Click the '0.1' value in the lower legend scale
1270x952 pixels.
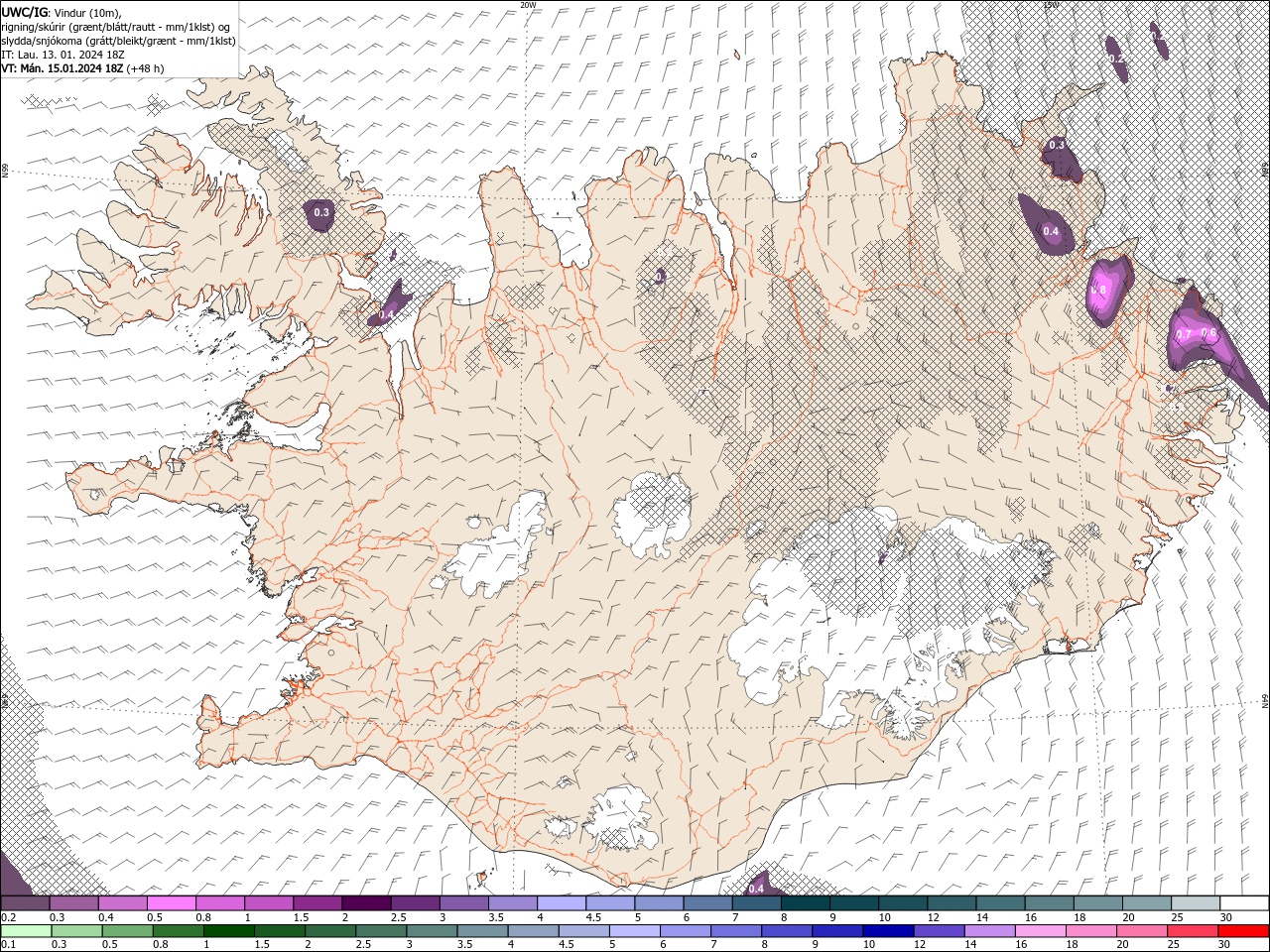point(10,944)
